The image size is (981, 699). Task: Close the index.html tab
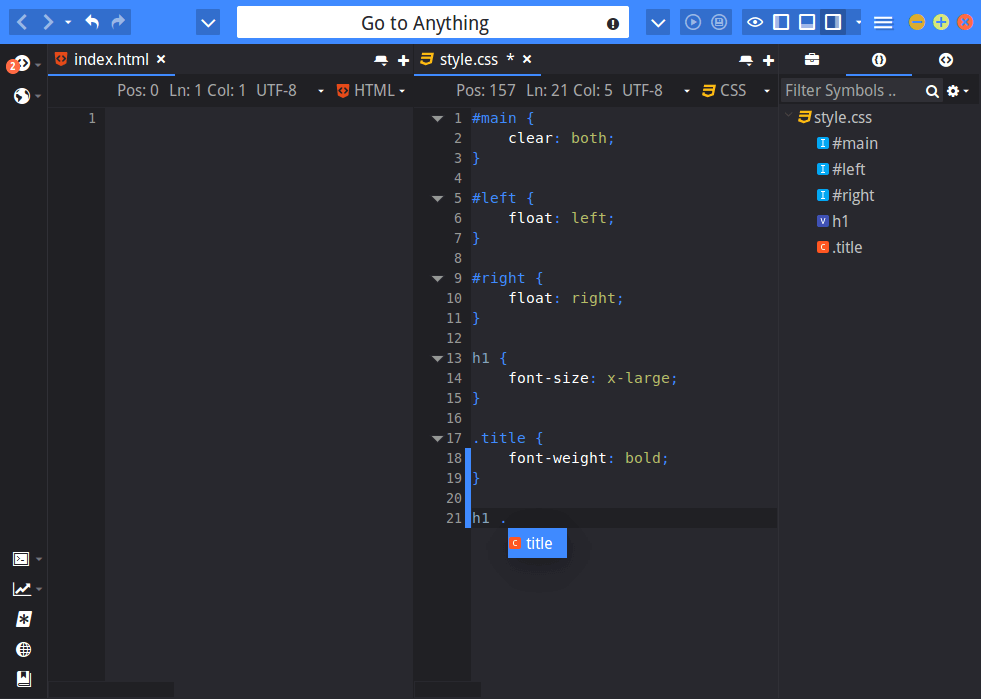coord(161,59)
